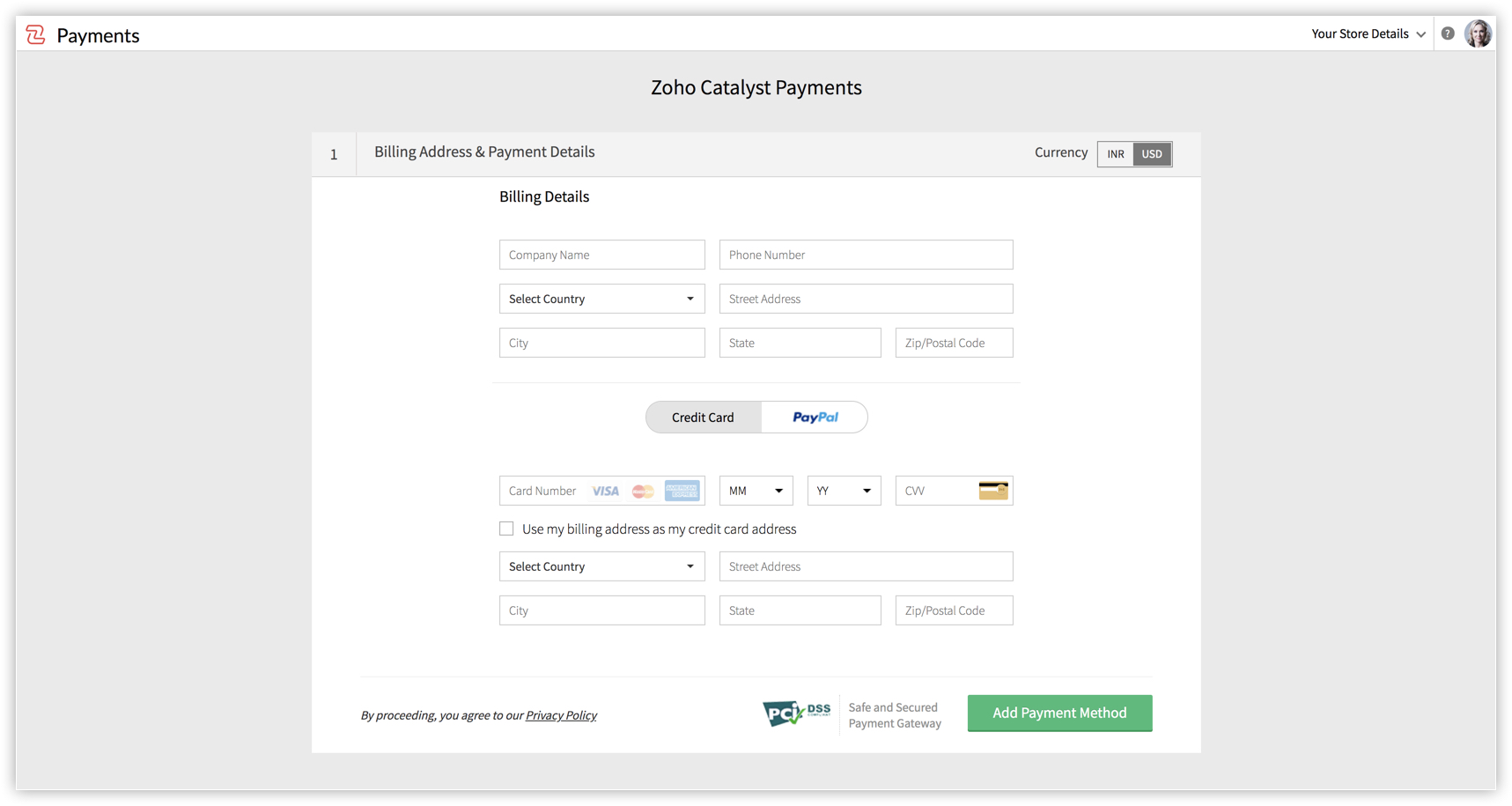This screenshot has width=1512, height=806.
Task: Switch to the PayPal tab
Action: point(815,418)
